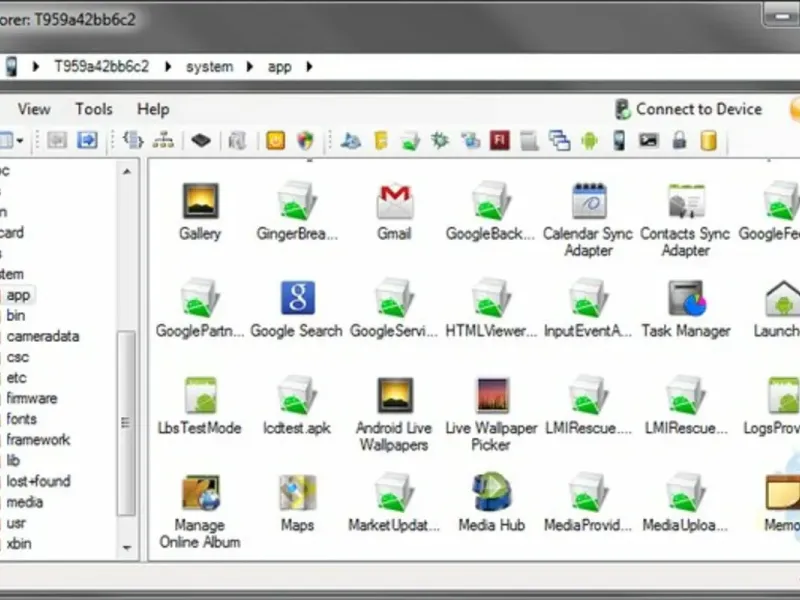Click the green gear toolbar icon
This screenshot has width=800, height=600.
pos(439,140)
